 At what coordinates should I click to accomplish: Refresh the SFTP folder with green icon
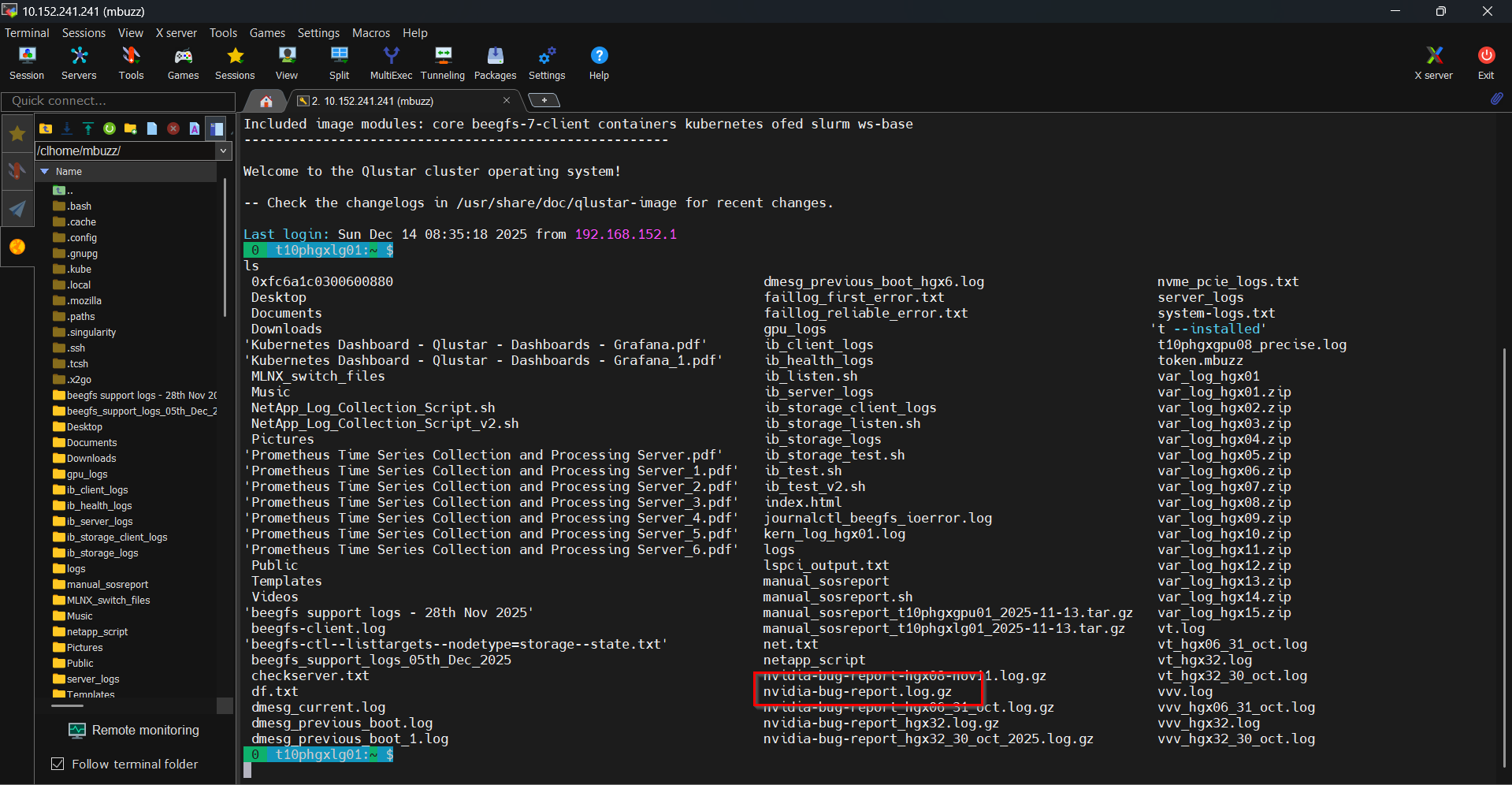110,128
